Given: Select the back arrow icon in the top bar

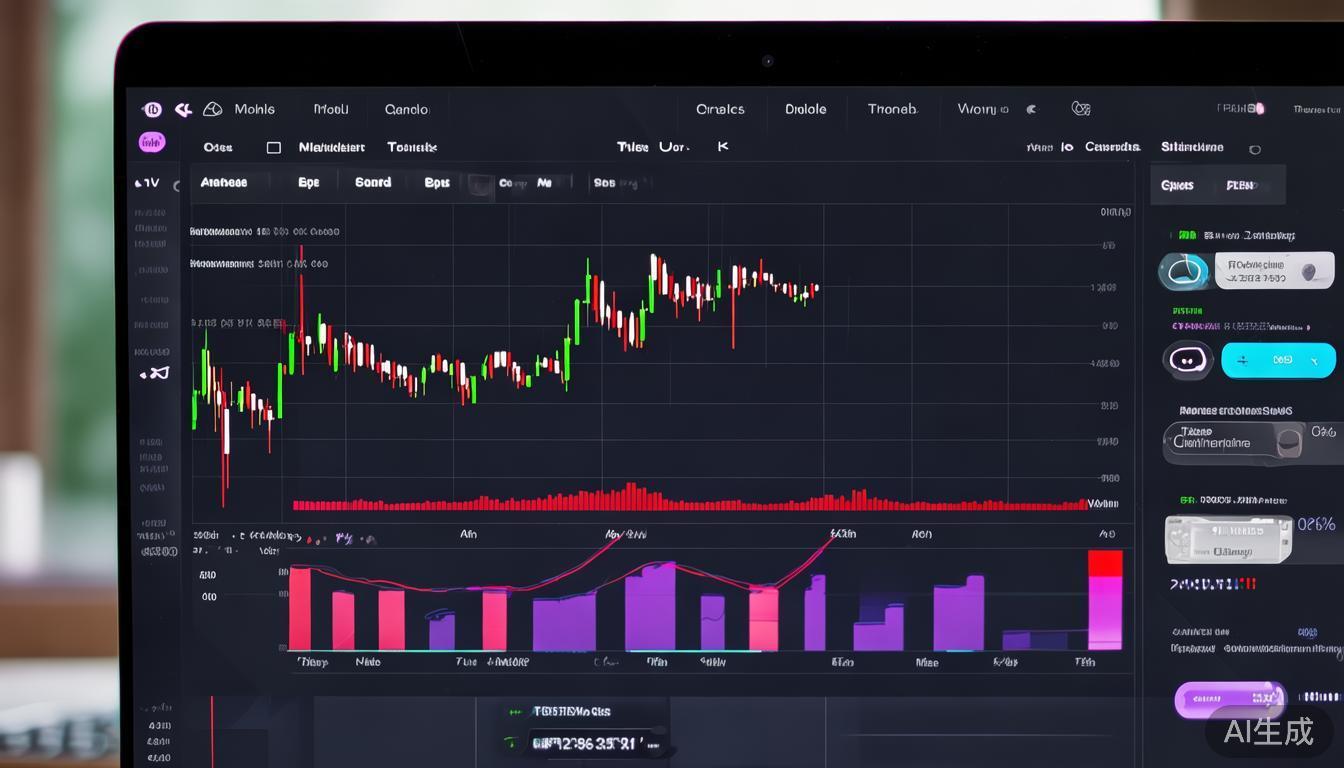Looking at the screenshot, I should coord(182,108).
